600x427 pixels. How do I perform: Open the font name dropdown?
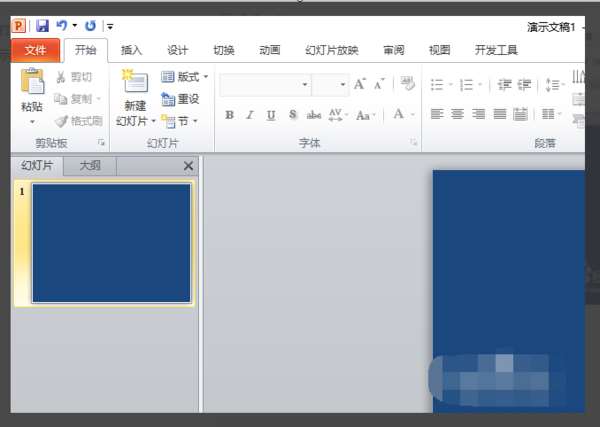(x=305, y=84)
